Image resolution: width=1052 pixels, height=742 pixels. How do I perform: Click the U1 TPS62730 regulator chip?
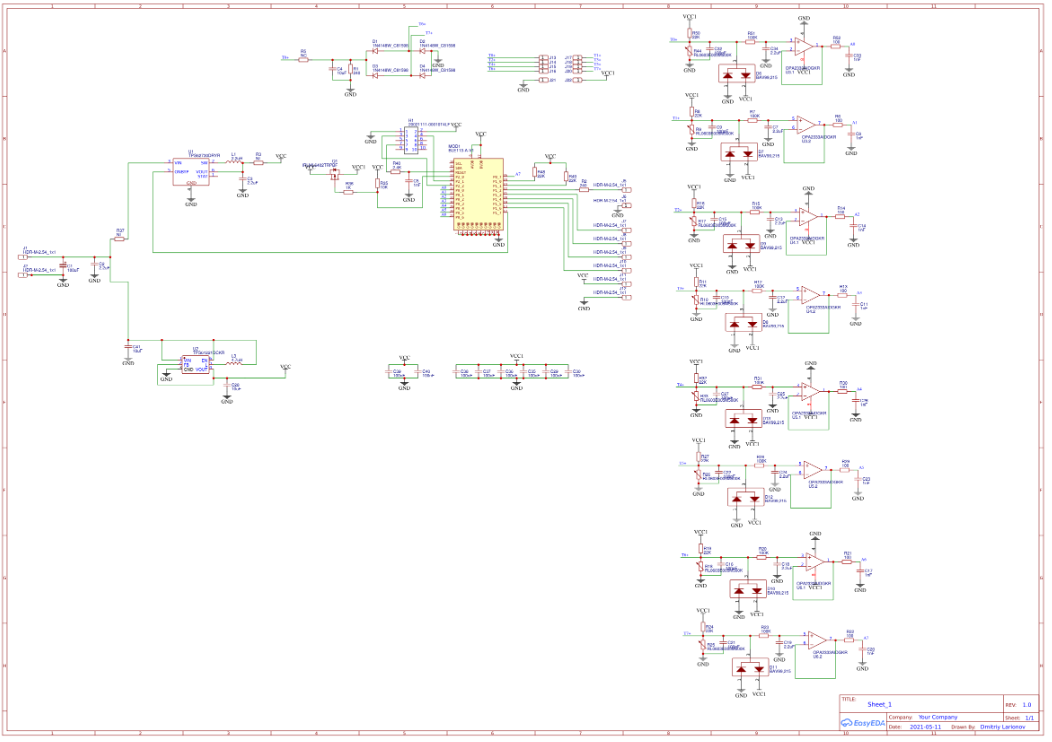point(190,173)
